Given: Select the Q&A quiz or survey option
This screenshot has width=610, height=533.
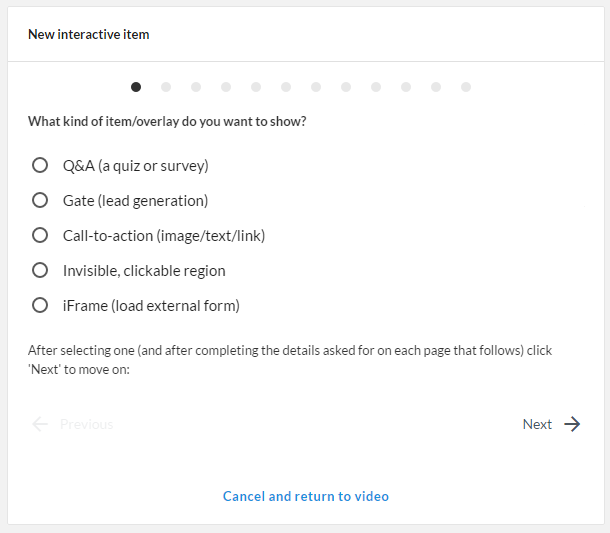Looking at the screenshot, I should pyautogui.click(x=40, y=165).
